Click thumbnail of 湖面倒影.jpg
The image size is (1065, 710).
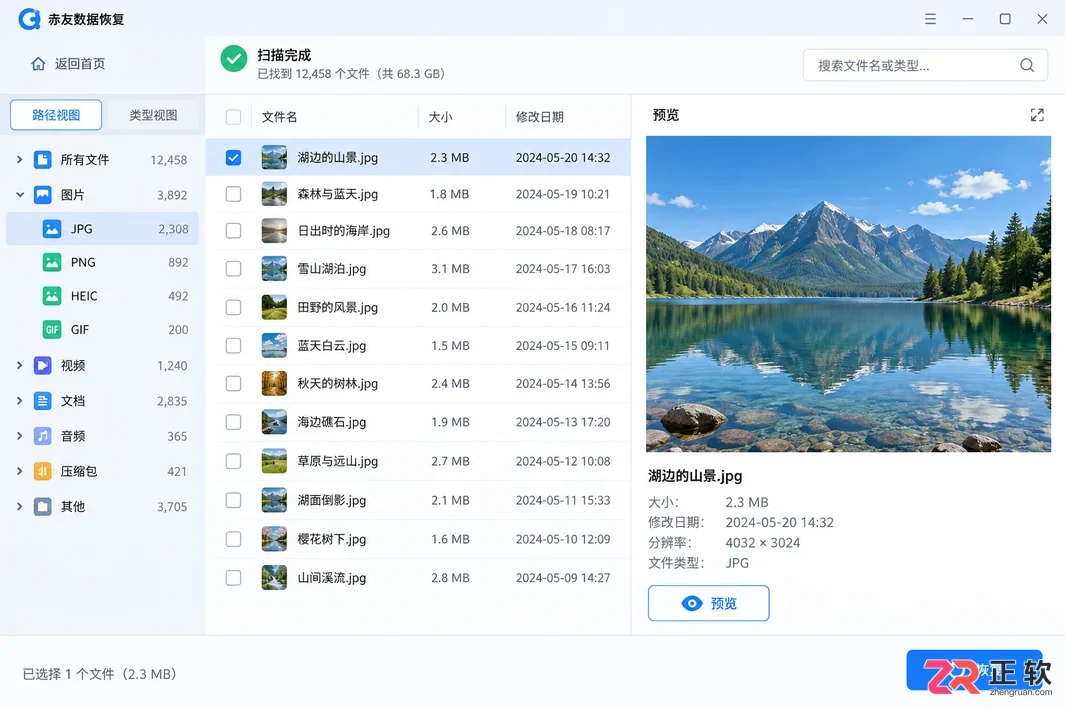pos(274,501)
